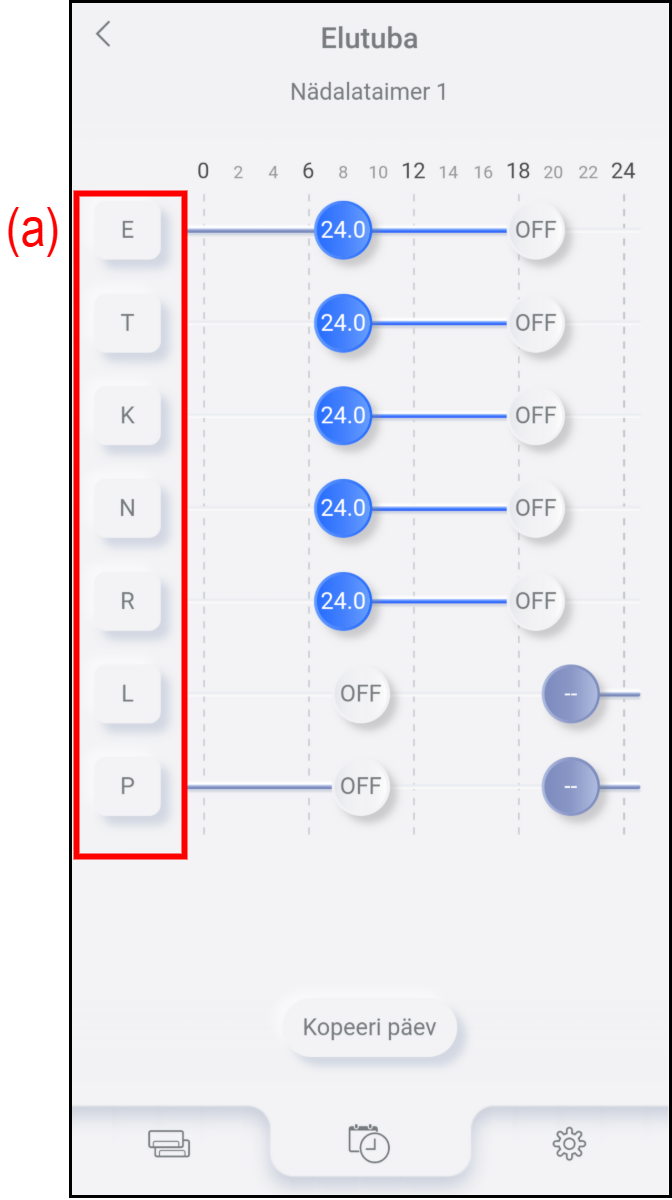Screen dimensions: 672x1200
Task: Click the 24.0 setpoint on R row
Action: (343, 601)
